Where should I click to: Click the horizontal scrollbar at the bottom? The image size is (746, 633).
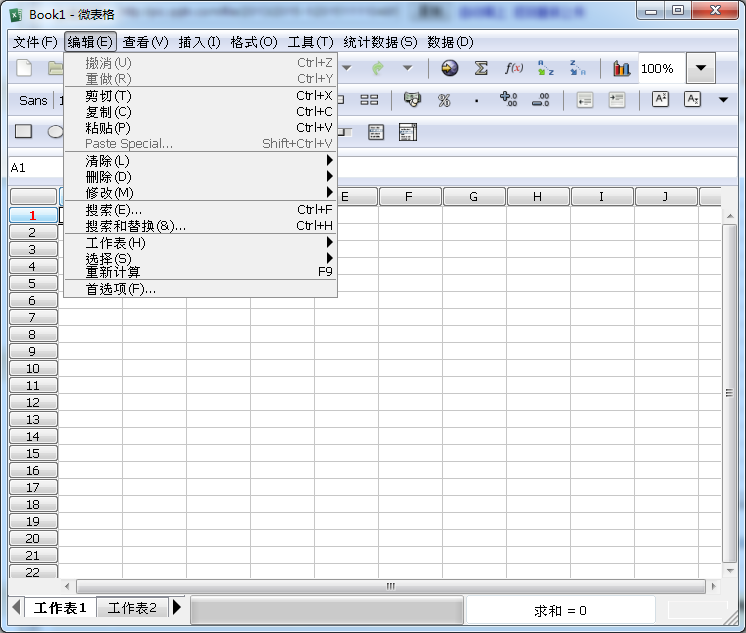[390, 586]
